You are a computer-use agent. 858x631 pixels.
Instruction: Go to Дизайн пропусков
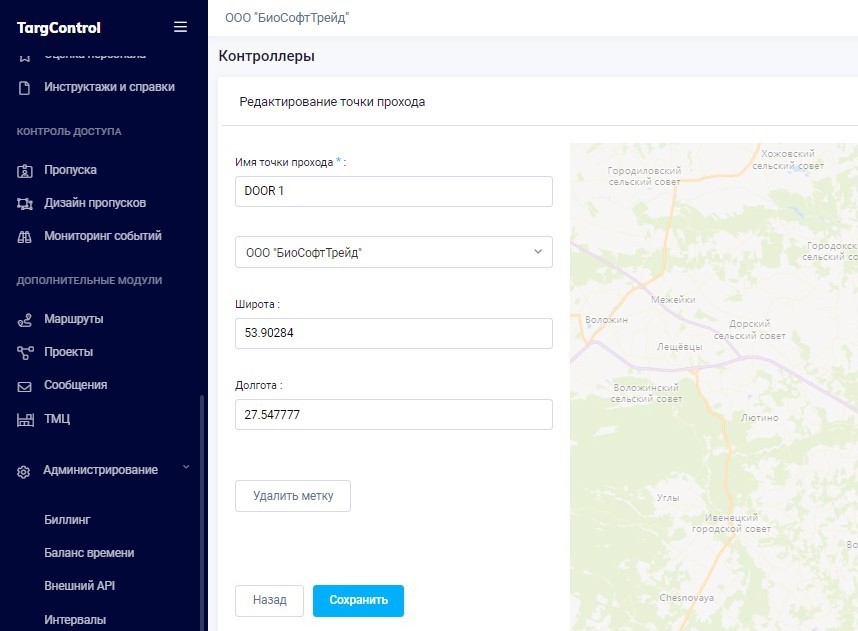coord(95,203)
